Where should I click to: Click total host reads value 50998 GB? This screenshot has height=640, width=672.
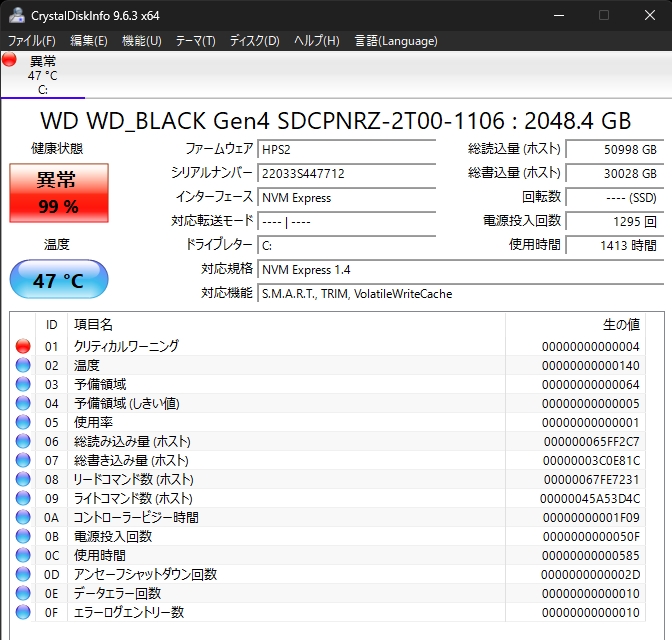point(615,149)
